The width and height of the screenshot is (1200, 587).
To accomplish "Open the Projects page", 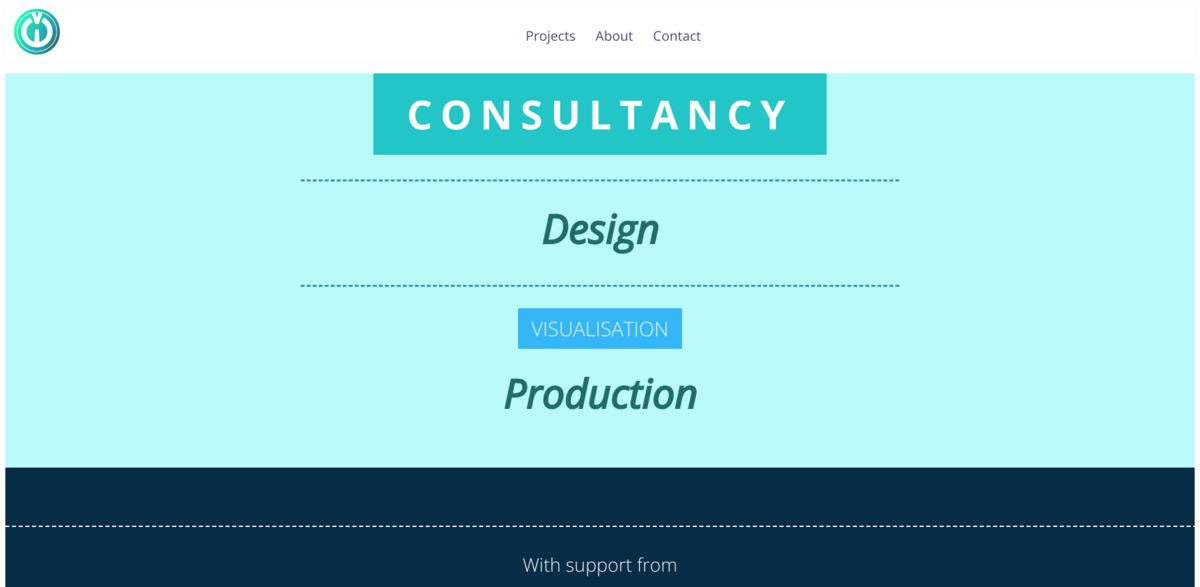I will pyautogui.click(x=550, y=36).
